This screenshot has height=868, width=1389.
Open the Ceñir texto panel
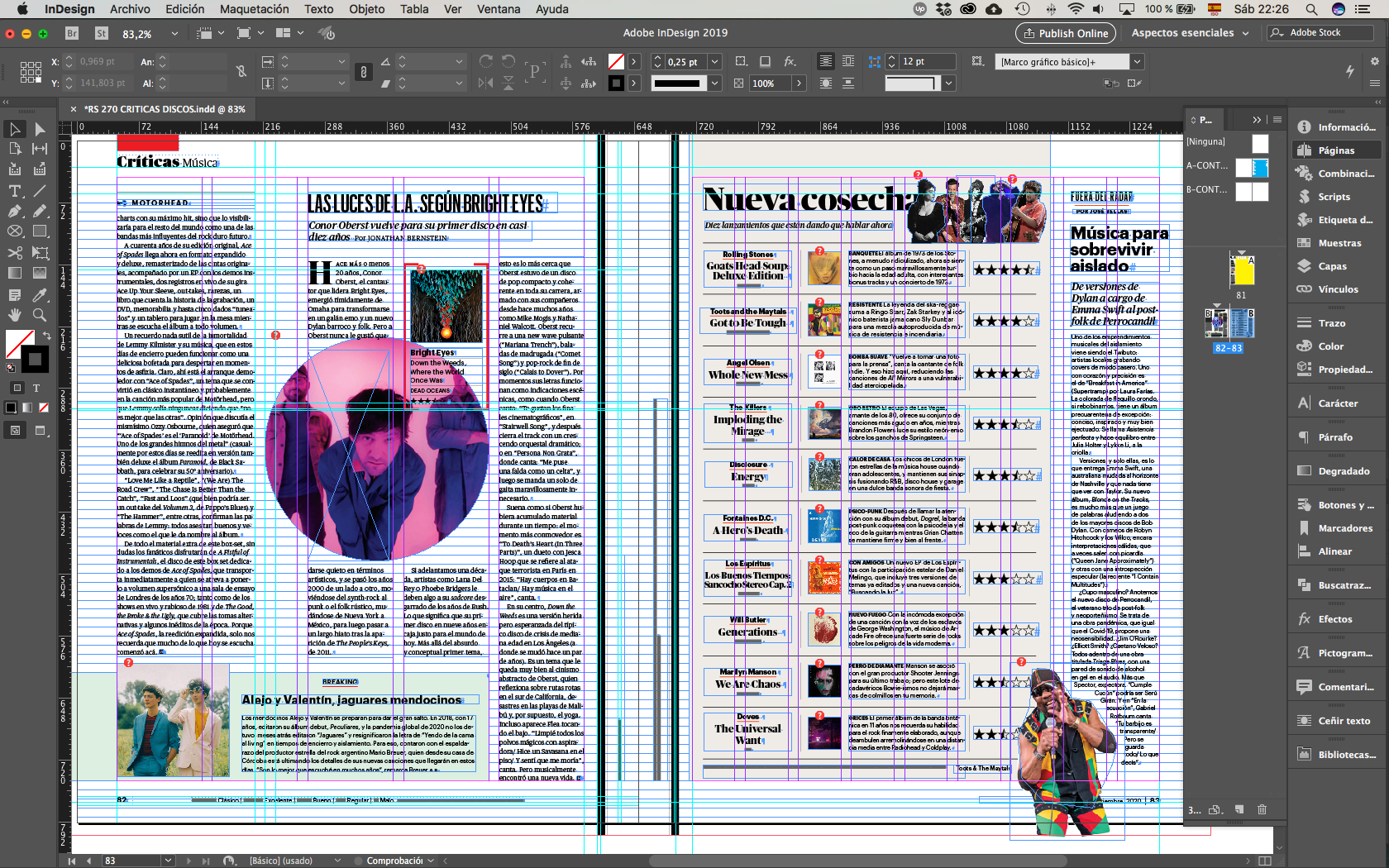pyautogui.click(x=1344, y=721)
